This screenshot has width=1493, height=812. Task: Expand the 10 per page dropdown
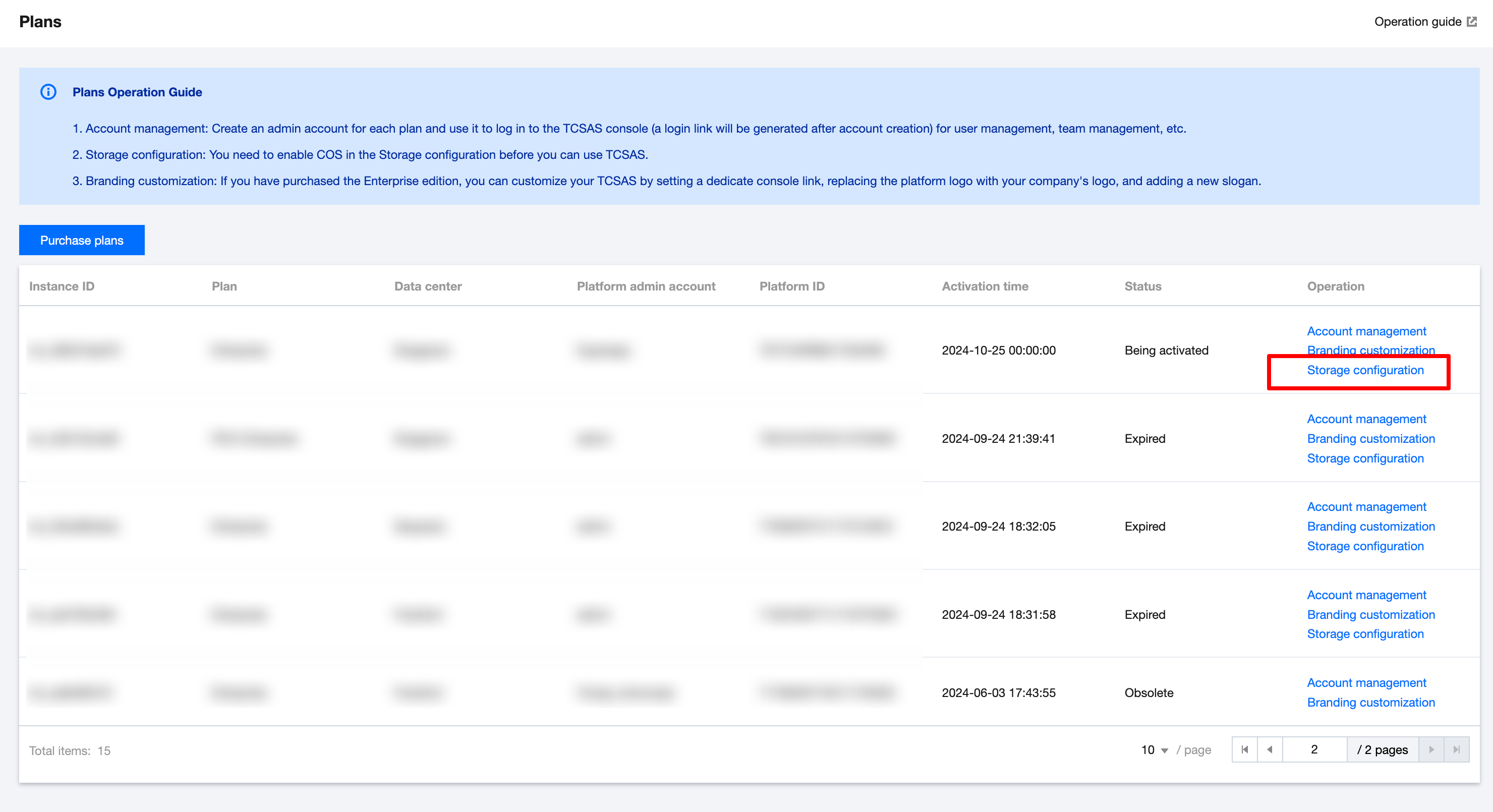[x=1154, y=750]
